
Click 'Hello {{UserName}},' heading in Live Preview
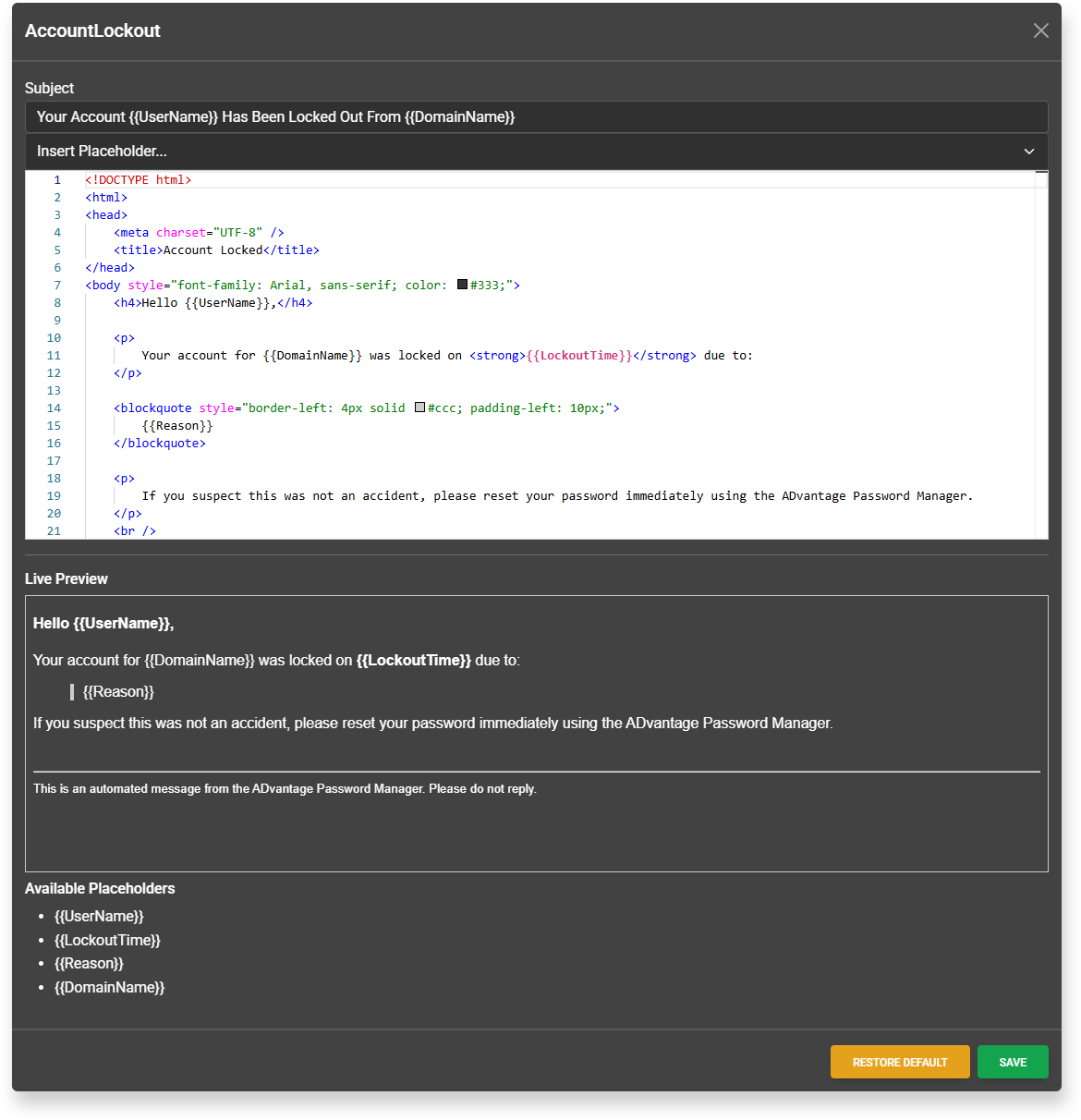click(103, 624)
